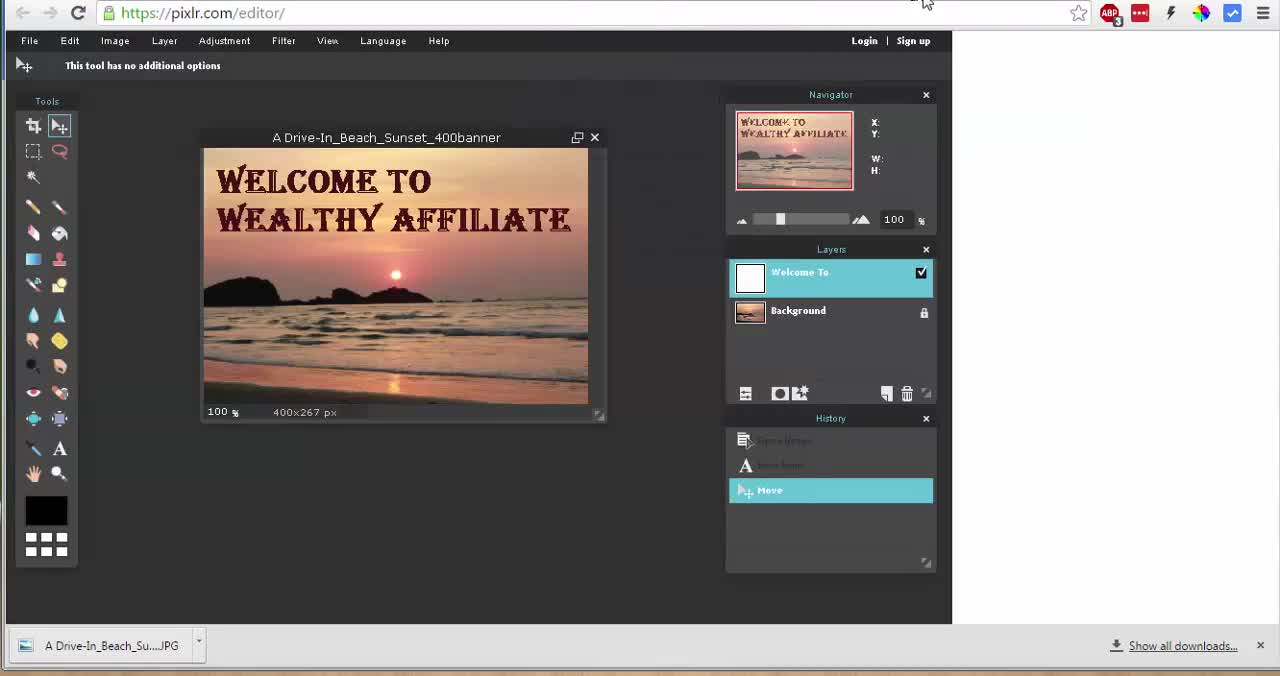Image resolution: width=1280 pixels, height=676 pixels.
Task: Open the View menu
Action: click(328, 41)
